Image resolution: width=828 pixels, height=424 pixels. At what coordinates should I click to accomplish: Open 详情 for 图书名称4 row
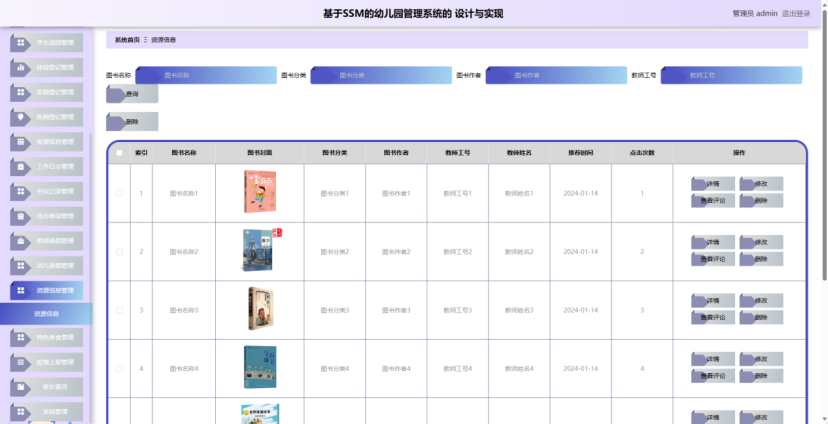click(713, 359)
